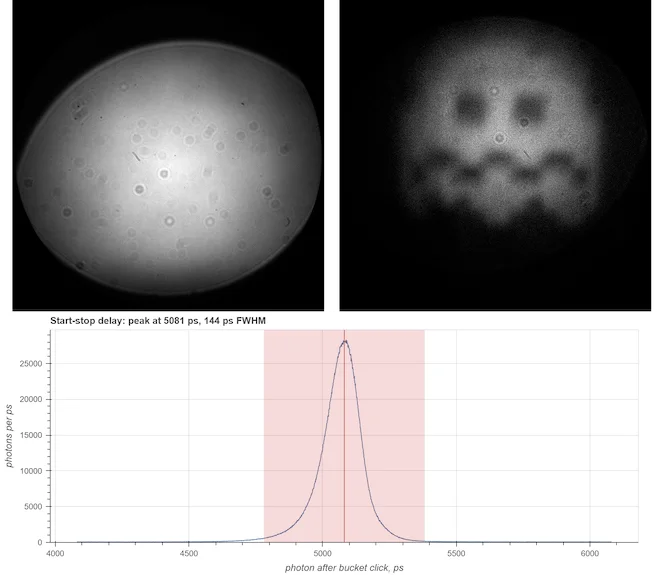
Task: Click the x-axis tick label 4000
Action: click(x=55, y=553)
